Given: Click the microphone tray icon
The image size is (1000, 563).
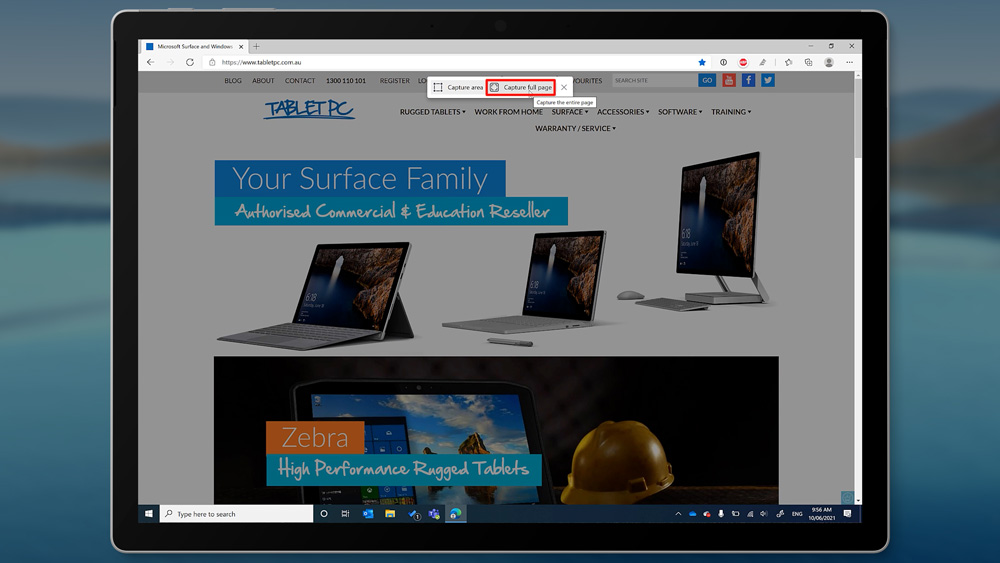Looking at the screenshot, I should (721, 514).
